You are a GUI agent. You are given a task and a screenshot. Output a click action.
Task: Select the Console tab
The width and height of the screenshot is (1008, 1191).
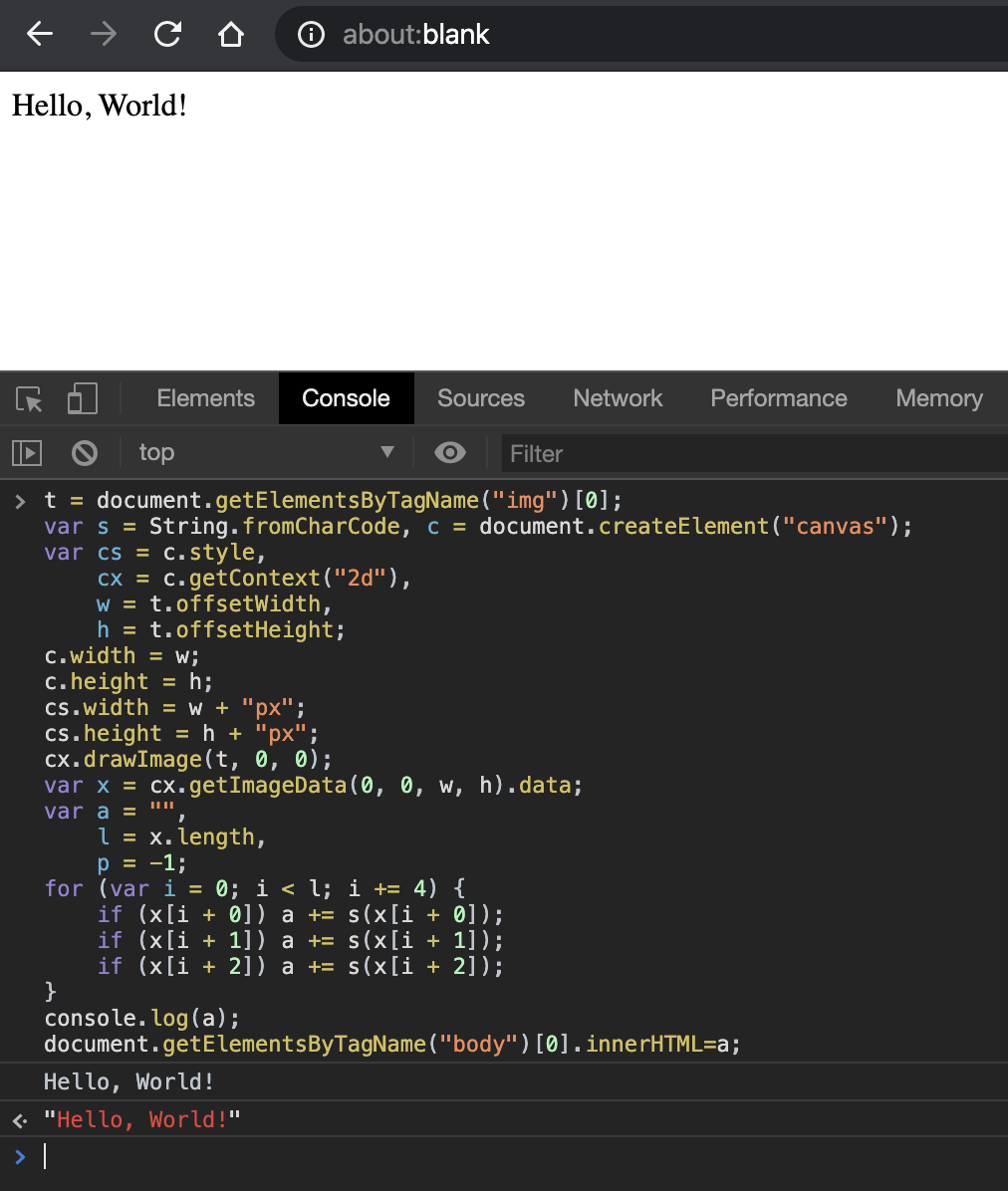(x=346, y=398)
